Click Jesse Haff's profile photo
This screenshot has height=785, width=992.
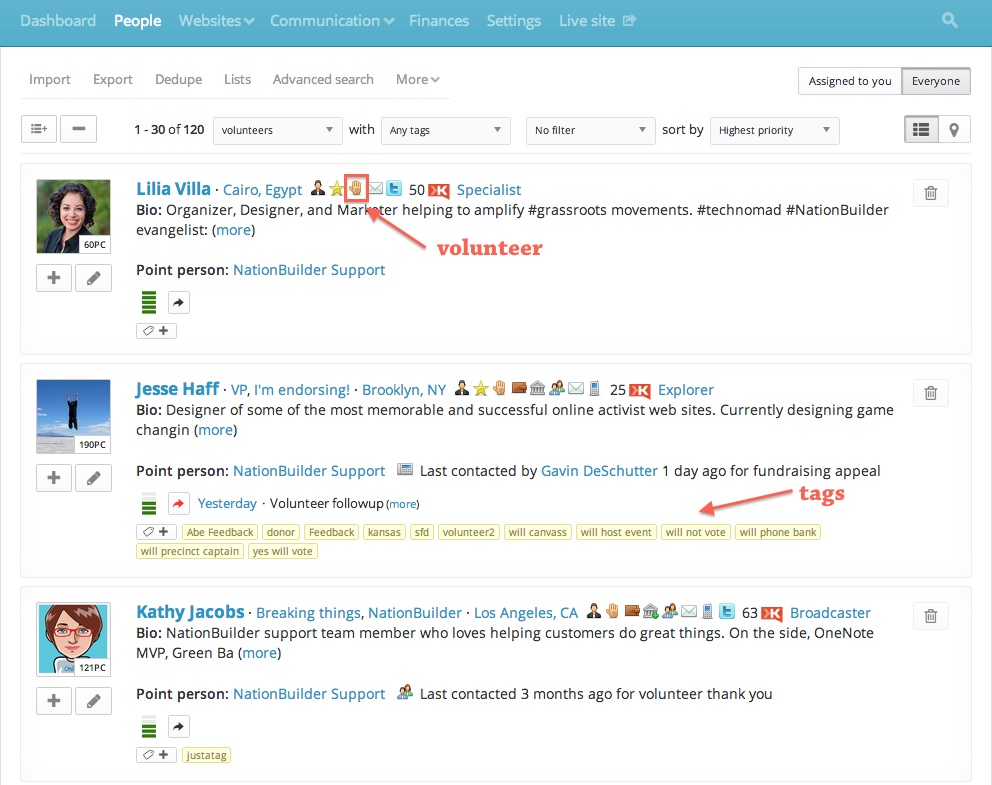tap(73, 416)
